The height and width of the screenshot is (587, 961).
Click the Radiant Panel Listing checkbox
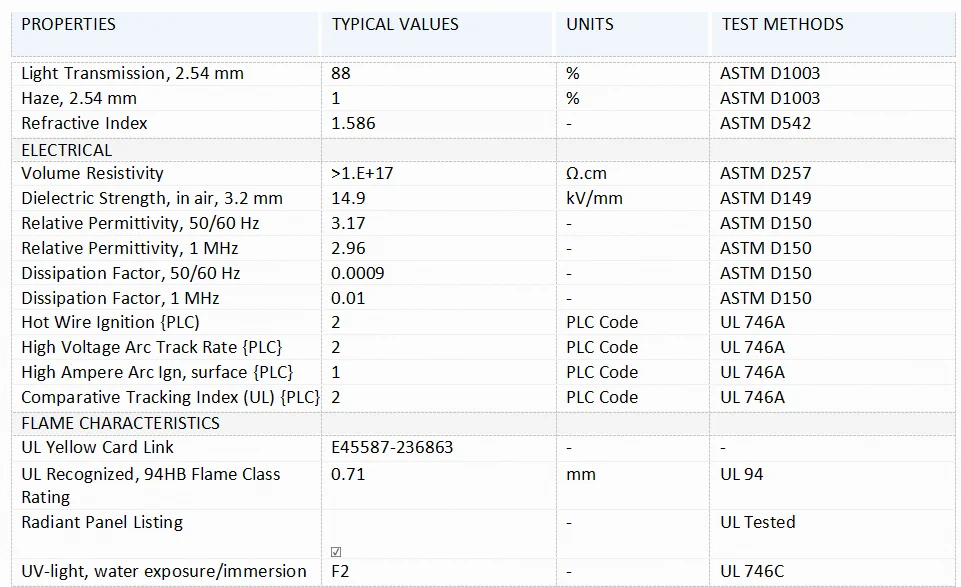pos(336,552)
